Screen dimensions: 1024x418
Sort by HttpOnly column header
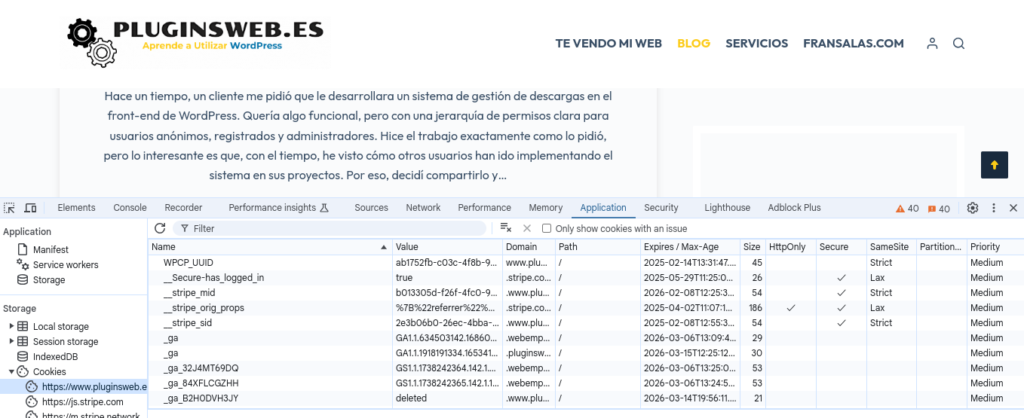coord(791,248)
